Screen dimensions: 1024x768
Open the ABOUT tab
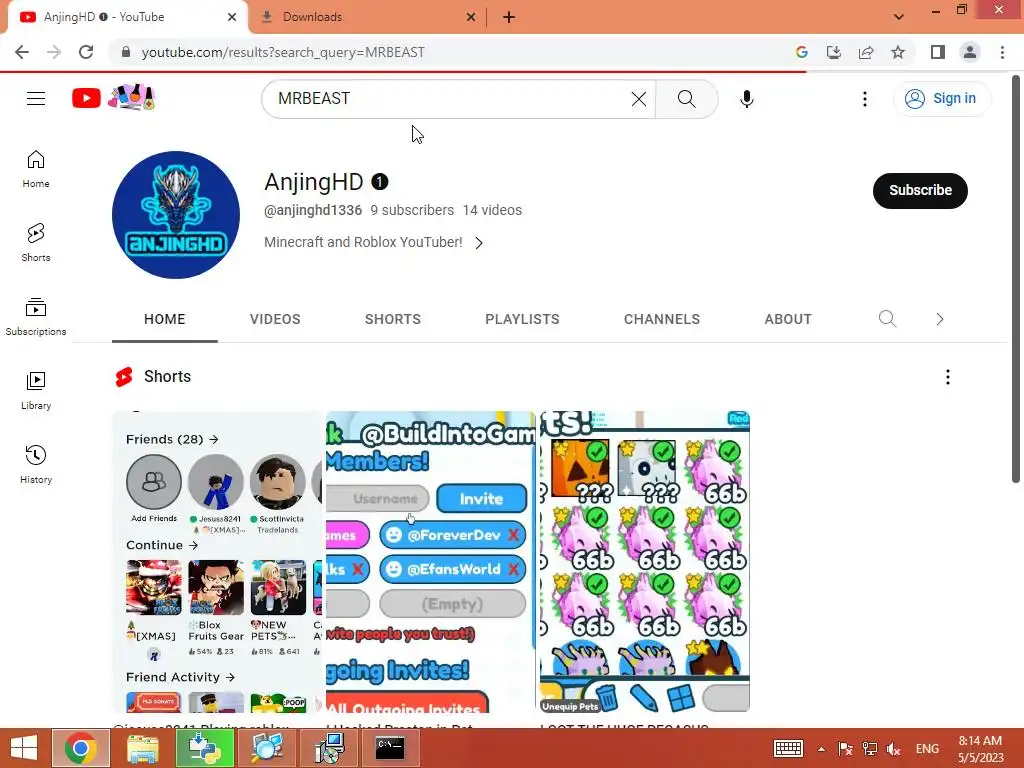(788, 319)
